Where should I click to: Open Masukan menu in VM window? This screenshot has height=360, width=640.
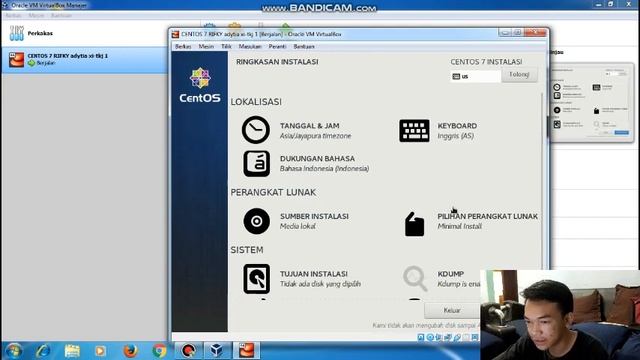250,47
